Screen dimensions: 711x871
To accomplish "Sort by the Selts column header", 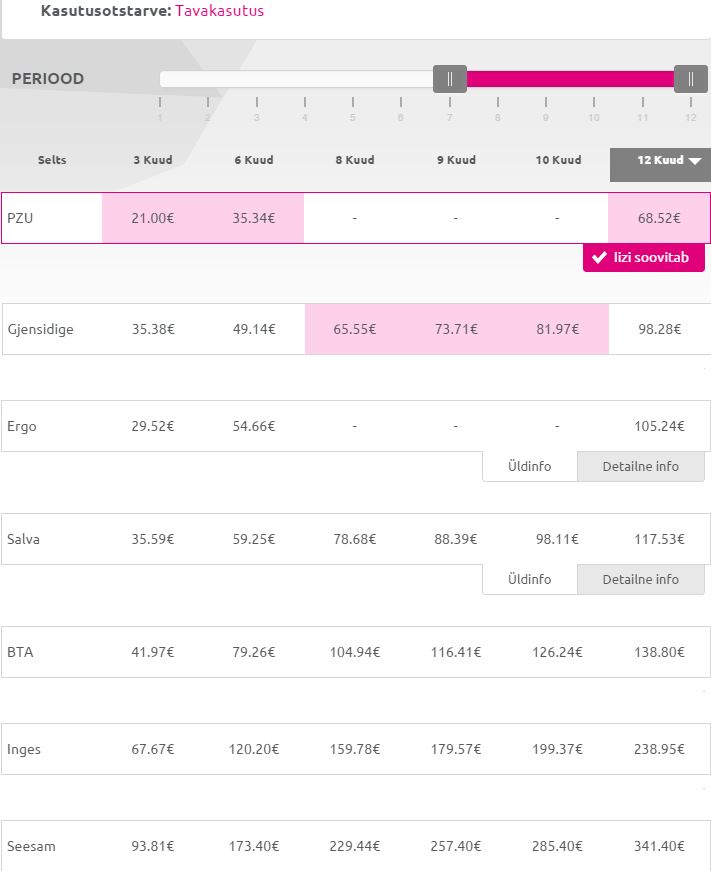I will [x=52, y=160].
